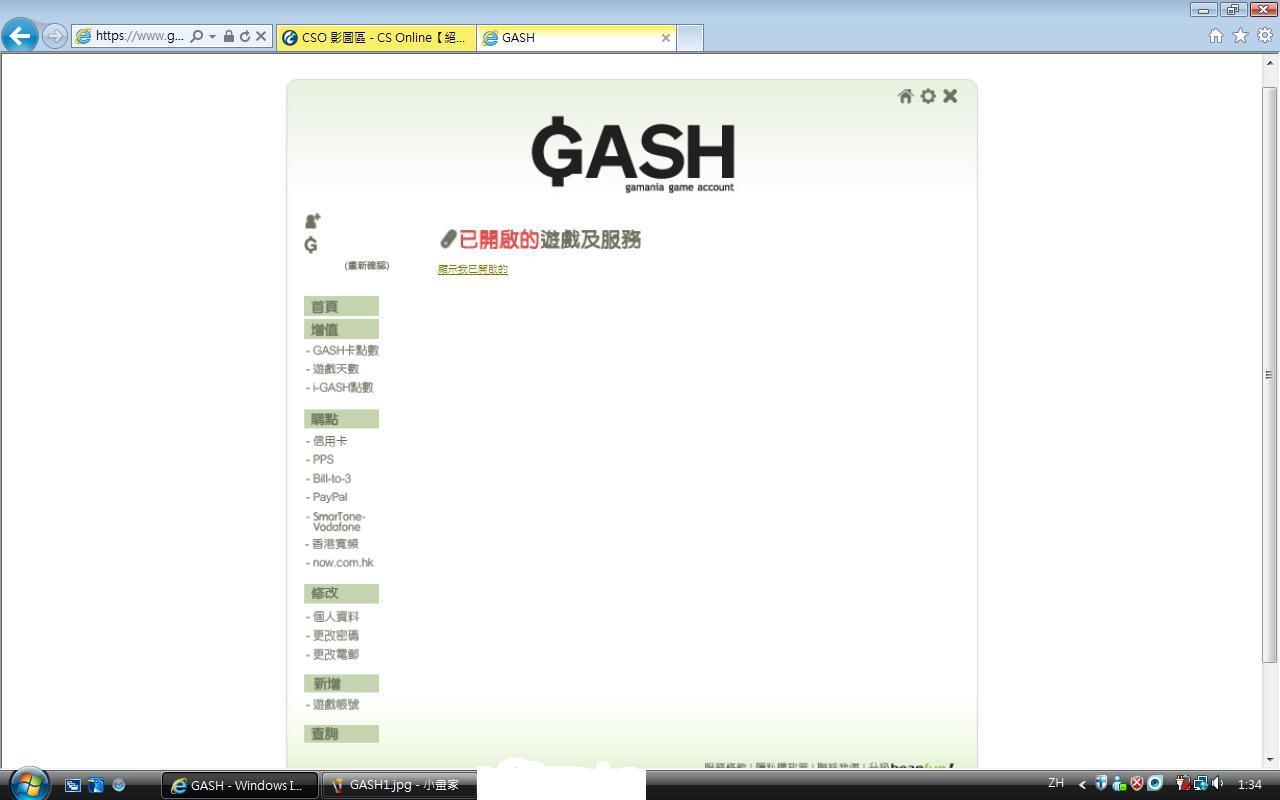Open the 首頁 sidebar menu
The height and width of the screenshot is (800, 1280).
point(341,306)
